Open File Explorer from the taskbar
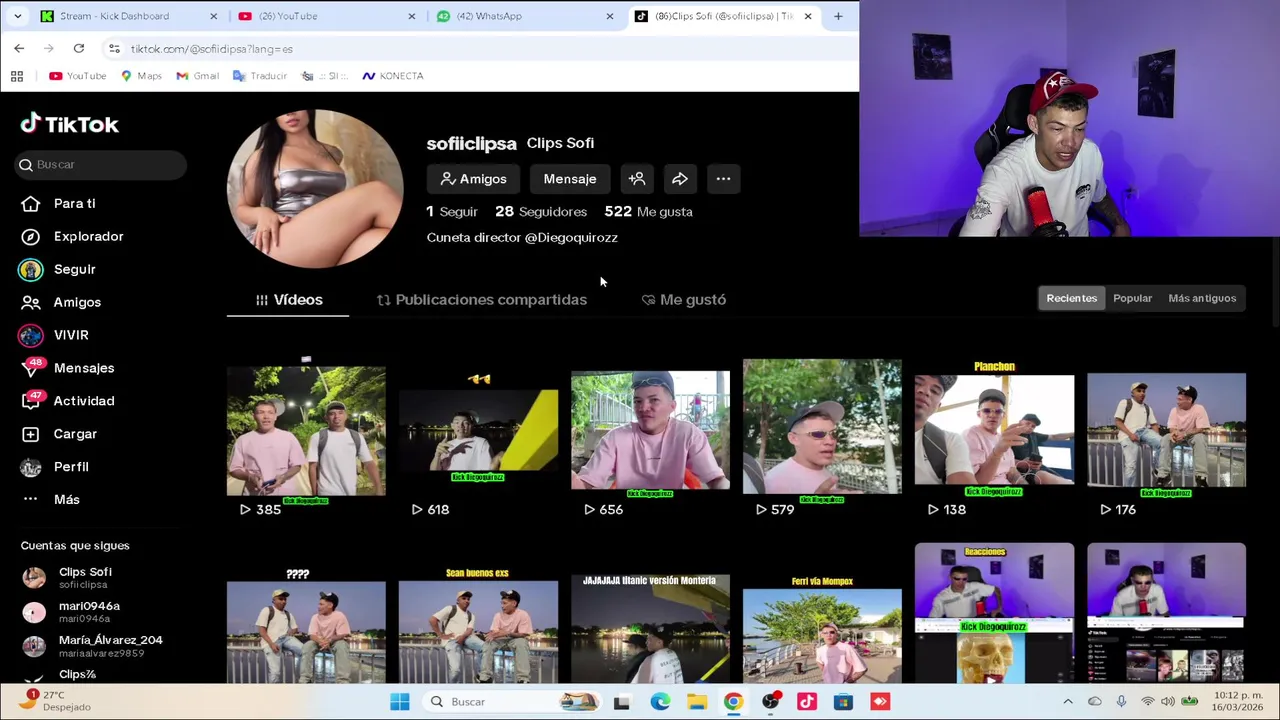The width and height of the screenshot is (1280, 720). [x=697, y=702]
